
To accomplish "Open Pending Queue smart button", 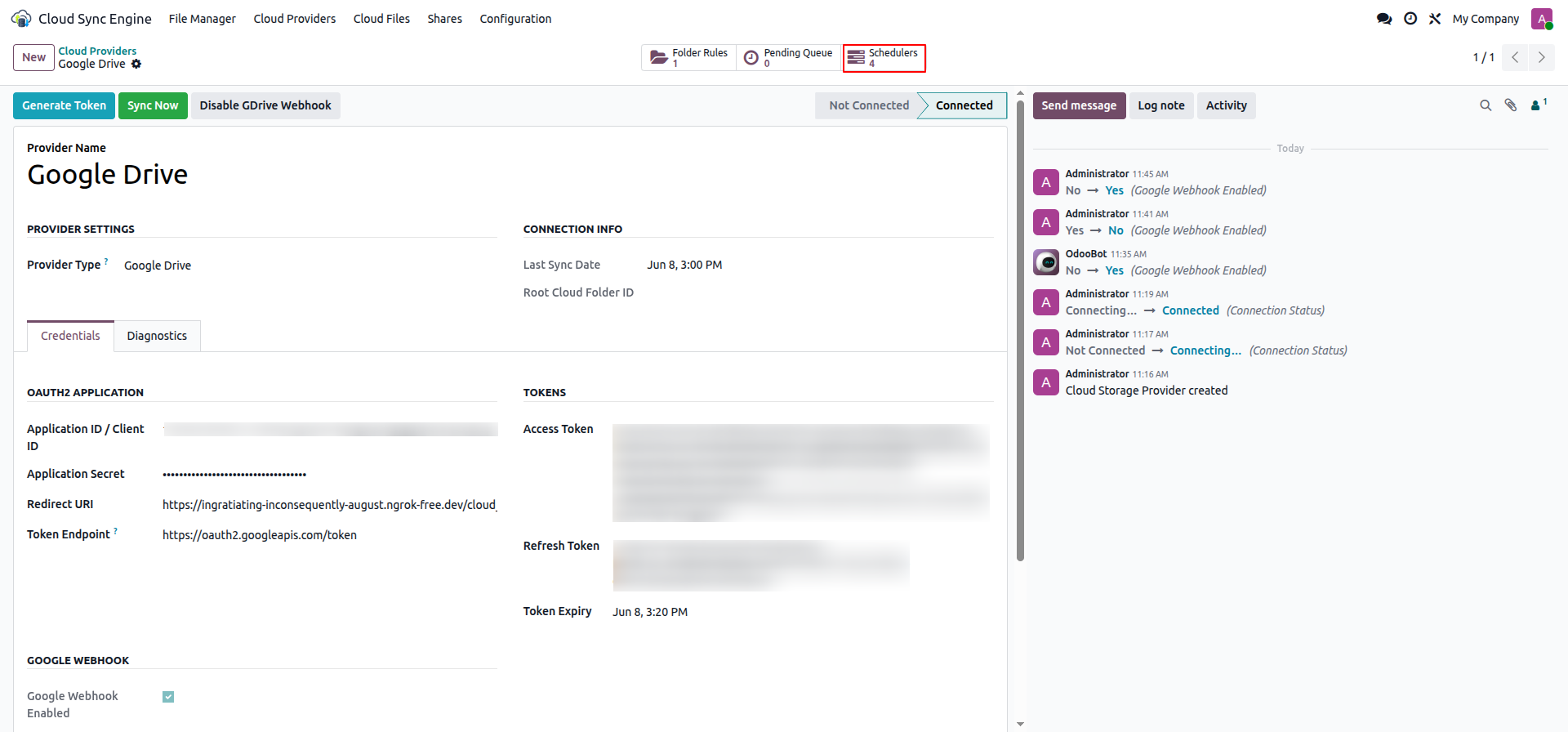I will (x=789, y=58).
